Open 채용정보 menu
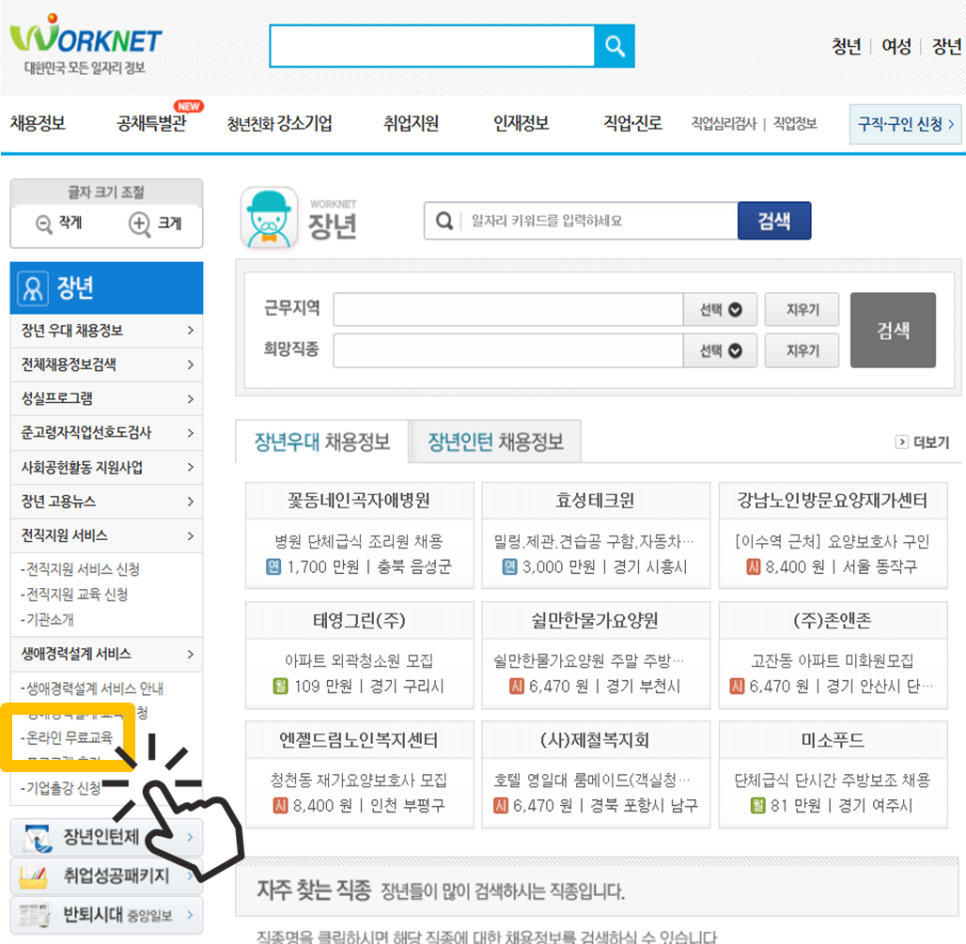966x944 pixels. coord(38,123)
